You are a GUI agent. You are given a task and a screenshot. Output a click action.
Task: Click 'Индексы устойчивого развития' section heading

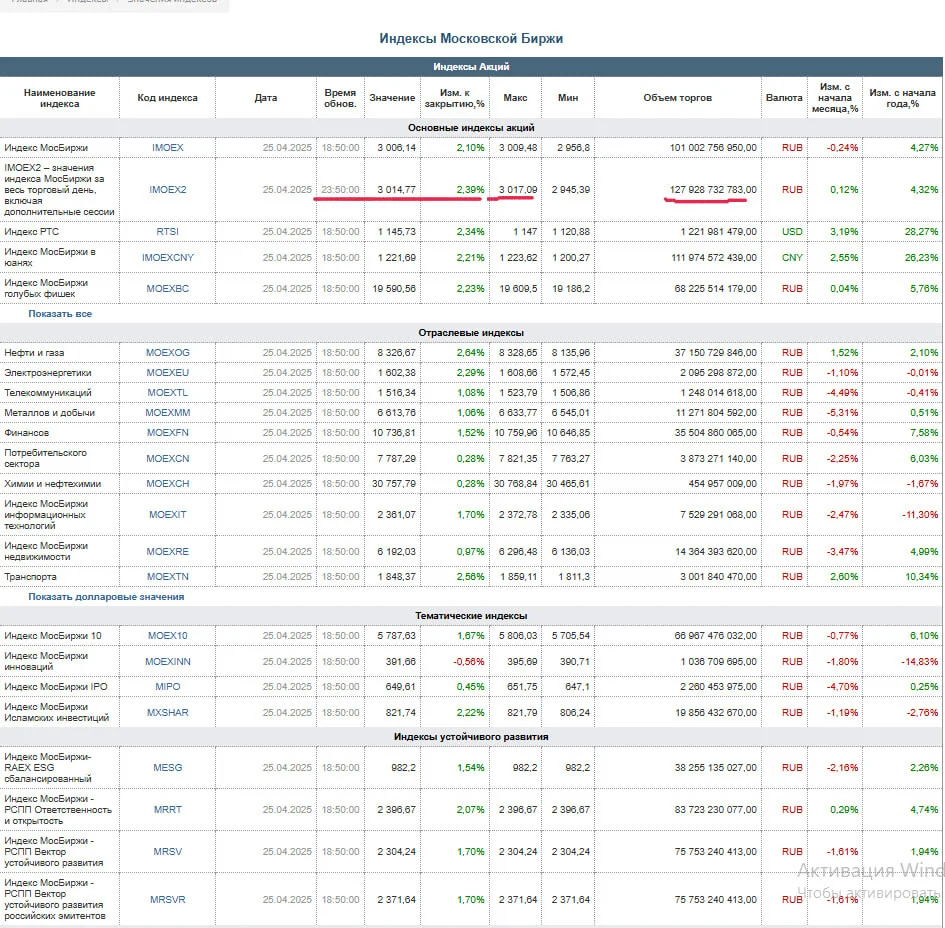pyautogui.click(x=471, y=737)
